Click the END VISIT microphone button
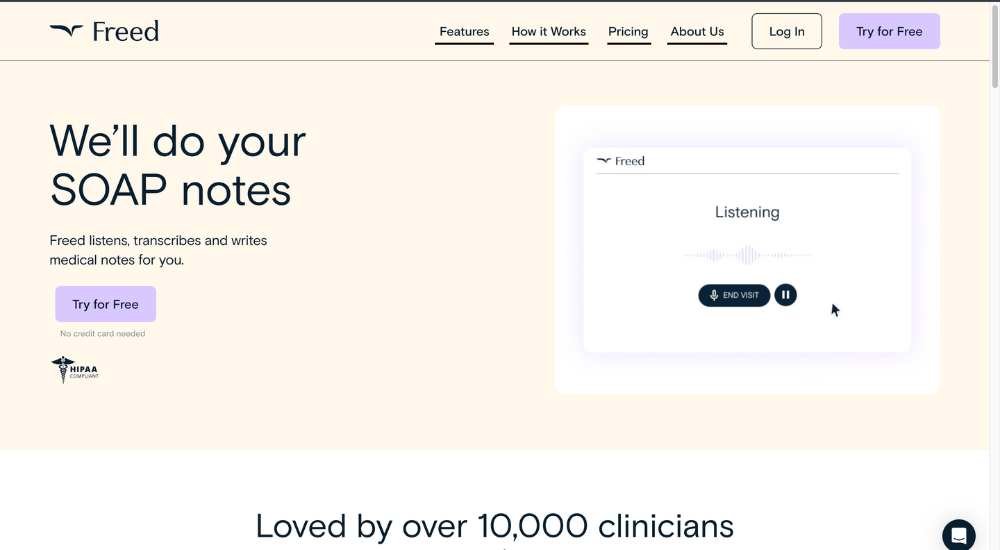 (734, 295)
